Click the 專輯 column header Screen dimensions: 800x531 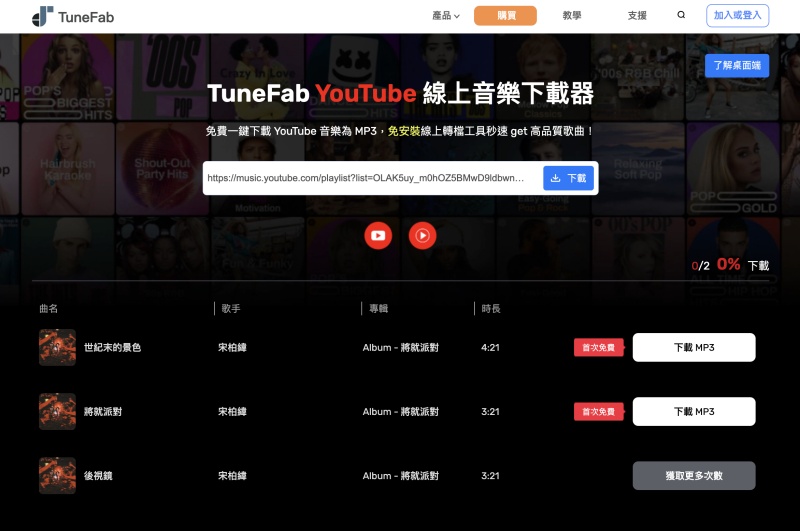(x=379, y=309)
